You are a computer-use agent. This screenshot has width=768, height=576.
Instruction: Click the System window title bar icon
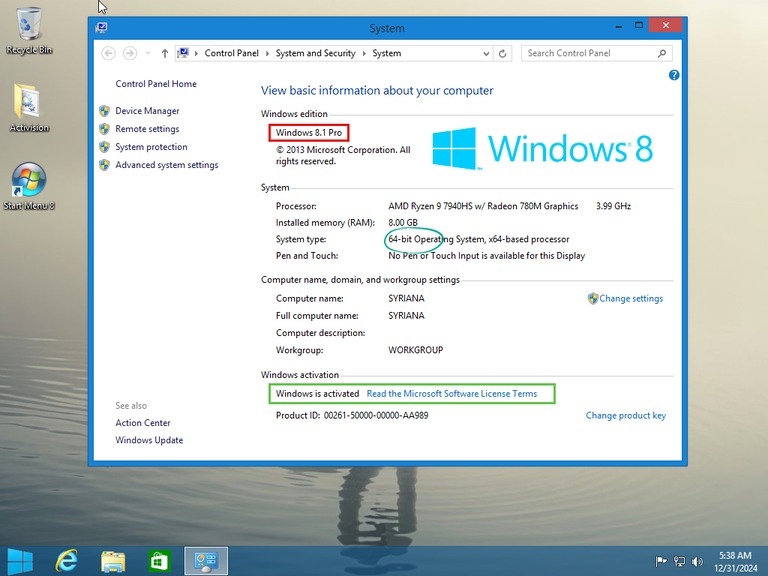tap(101, 27)
